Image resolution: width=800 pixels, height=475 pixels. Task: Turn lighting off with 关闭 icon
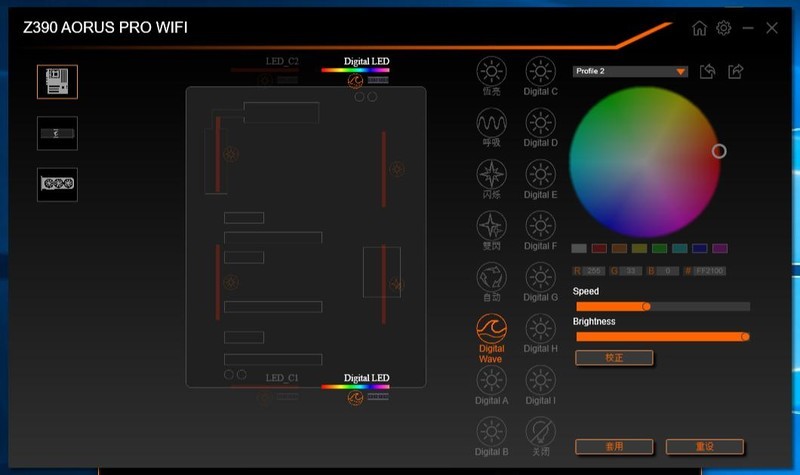point(540,432)
